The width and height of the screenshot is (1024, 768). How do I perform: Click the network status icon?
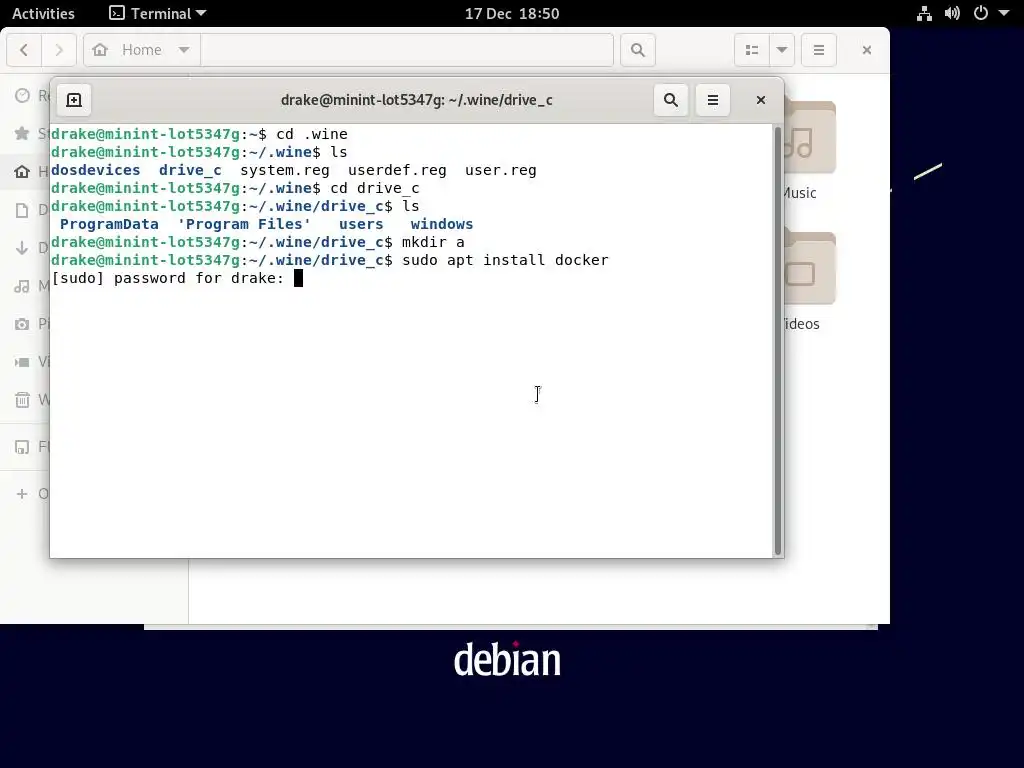click(924, 13)
